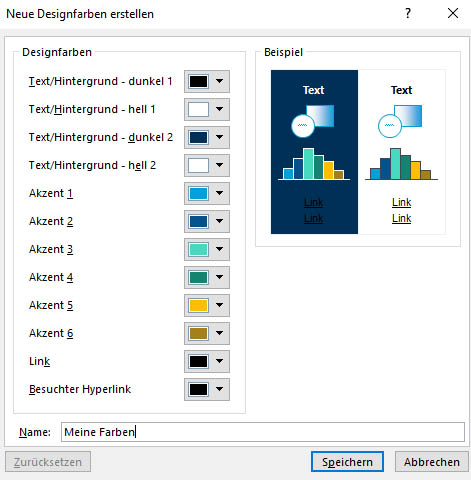Viewport: 471px width, 480px height.
Task: Click the label 'Text/Hintergrund - hell 1'
Action: (x=92, y=109)
